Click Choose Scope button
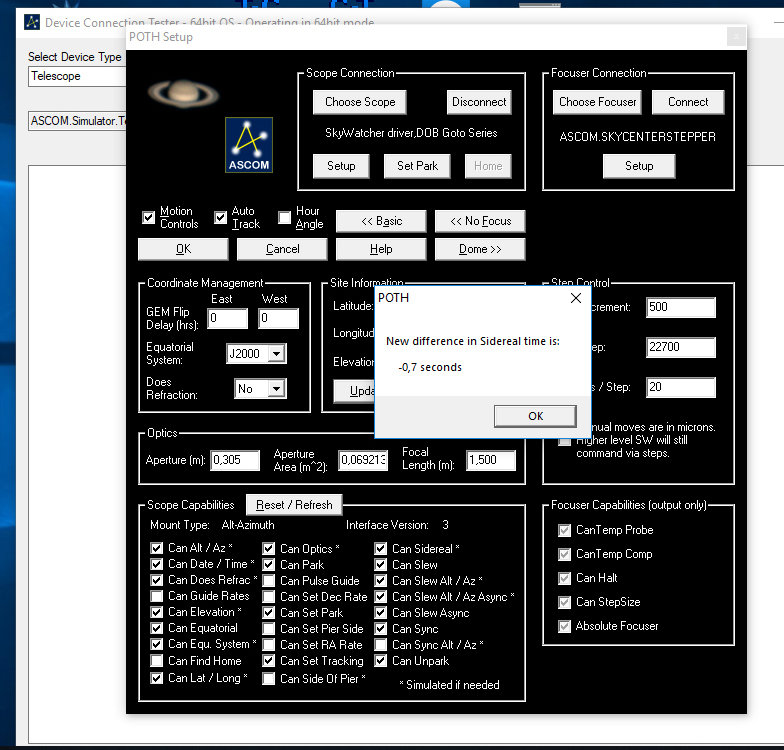Screen dimensions: 784x750 [360, 102]
